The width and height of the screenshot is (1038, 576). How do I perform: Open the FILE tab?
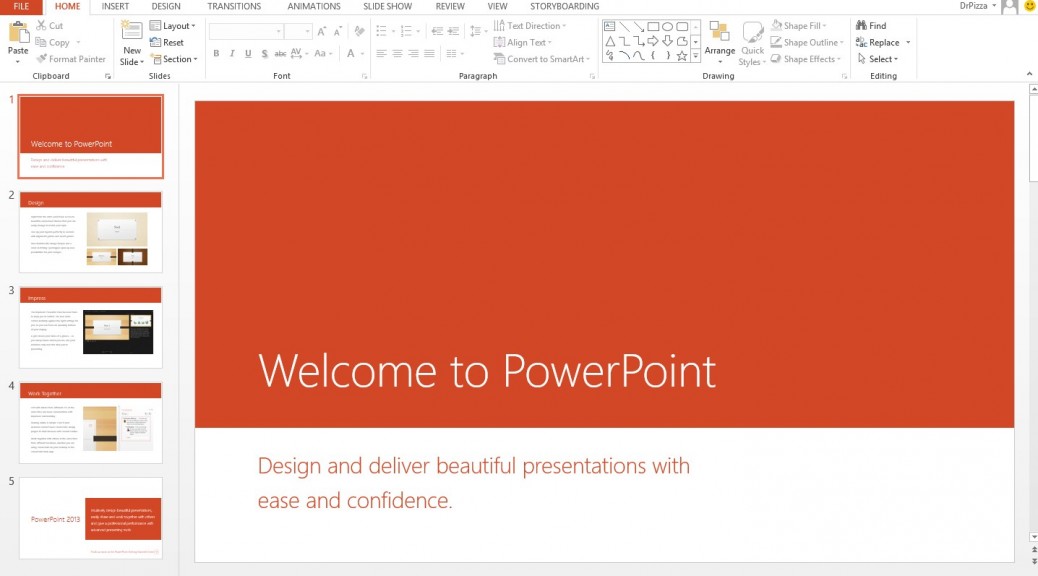(x=21, y=7)
